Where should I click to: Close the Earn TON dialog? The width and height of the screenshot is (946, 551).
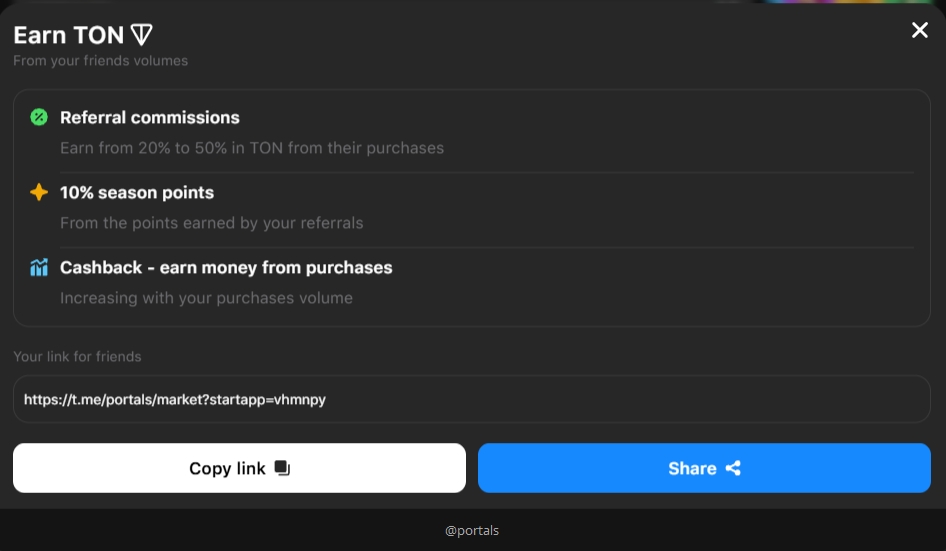(920, 31)
